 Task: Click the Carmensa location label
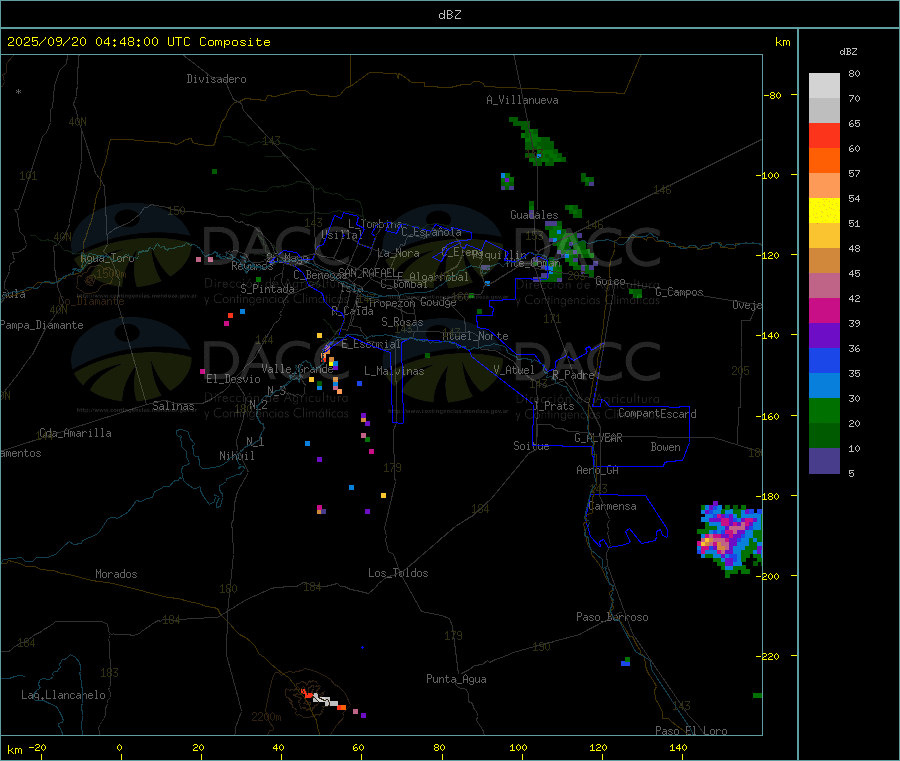pos(612,506)
